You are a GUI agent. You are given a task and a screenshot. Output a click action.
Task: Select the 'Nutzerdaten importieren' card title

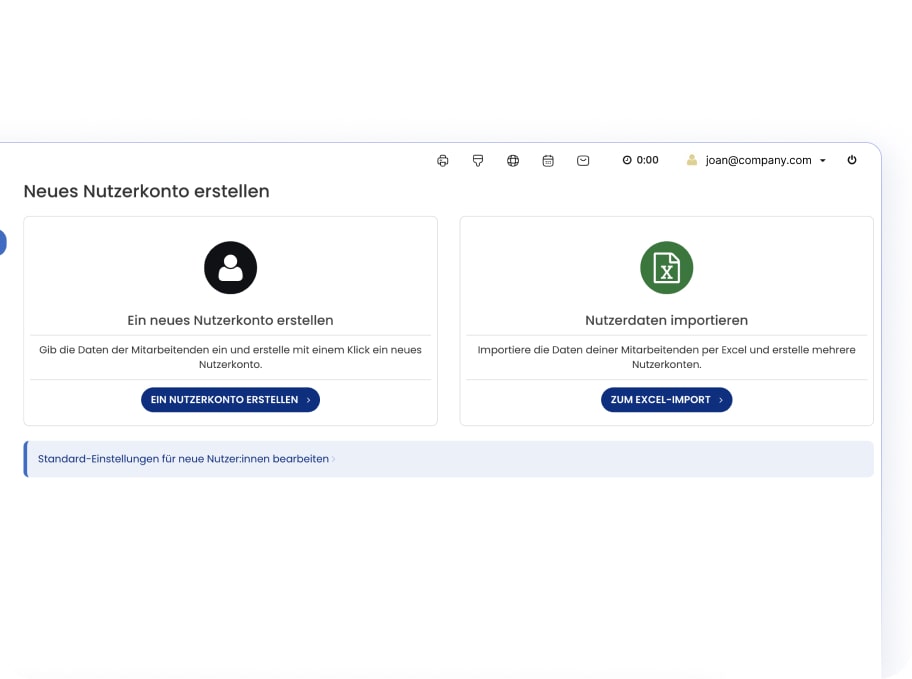tap(666, 320)
